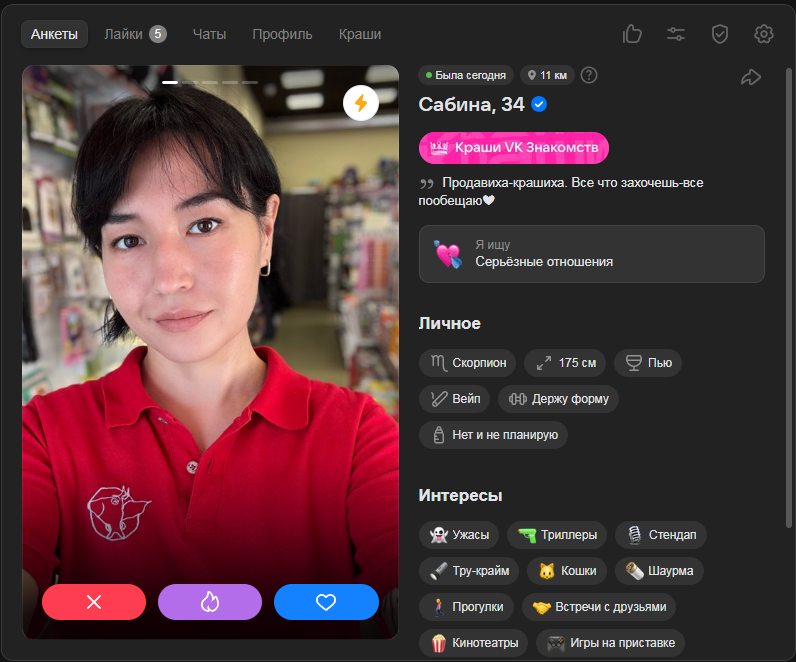Click the Интересы section heading

click(x=460, y=495)
